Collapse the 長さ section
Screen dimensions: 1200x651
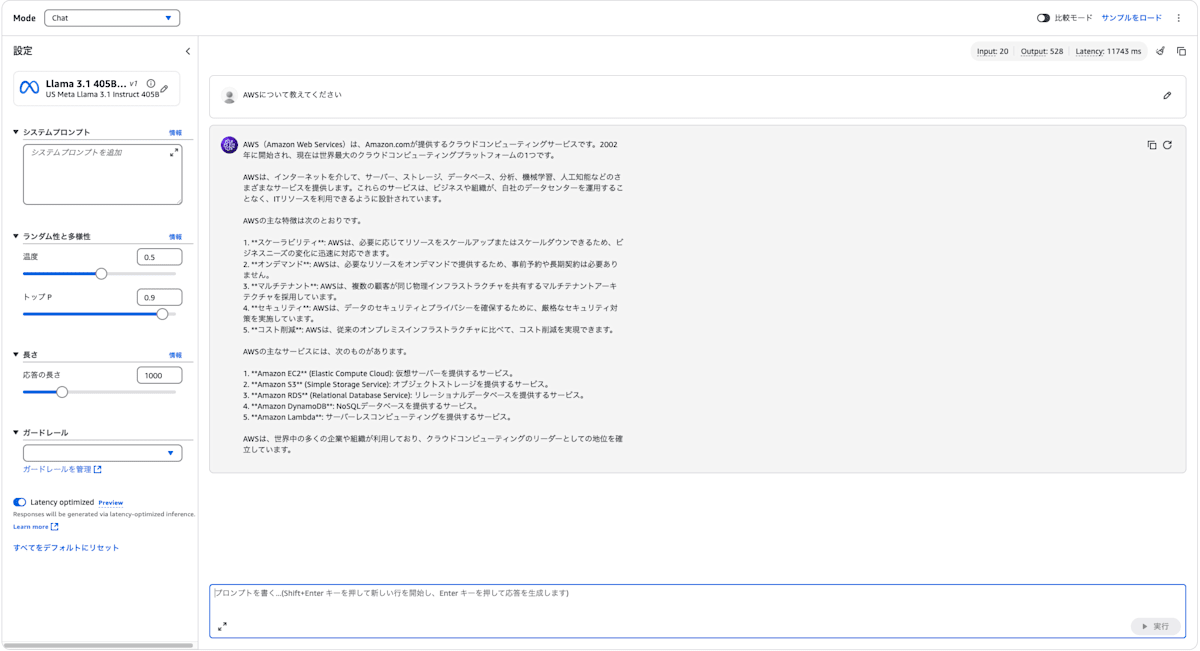point(16,355)
